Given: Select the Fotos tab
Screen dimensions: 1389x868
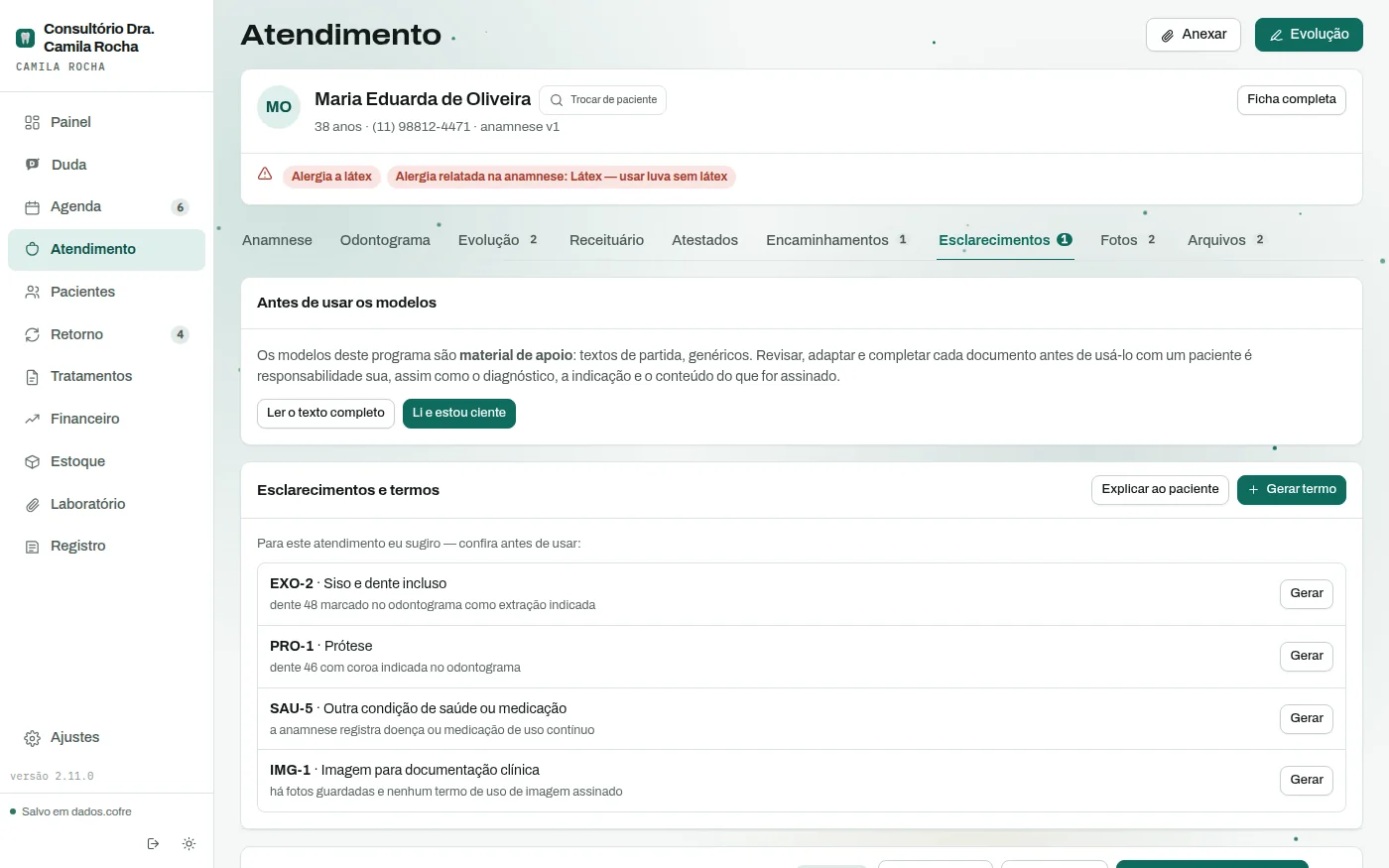Looking at the screenshot, I should (x=1129, y=240).
